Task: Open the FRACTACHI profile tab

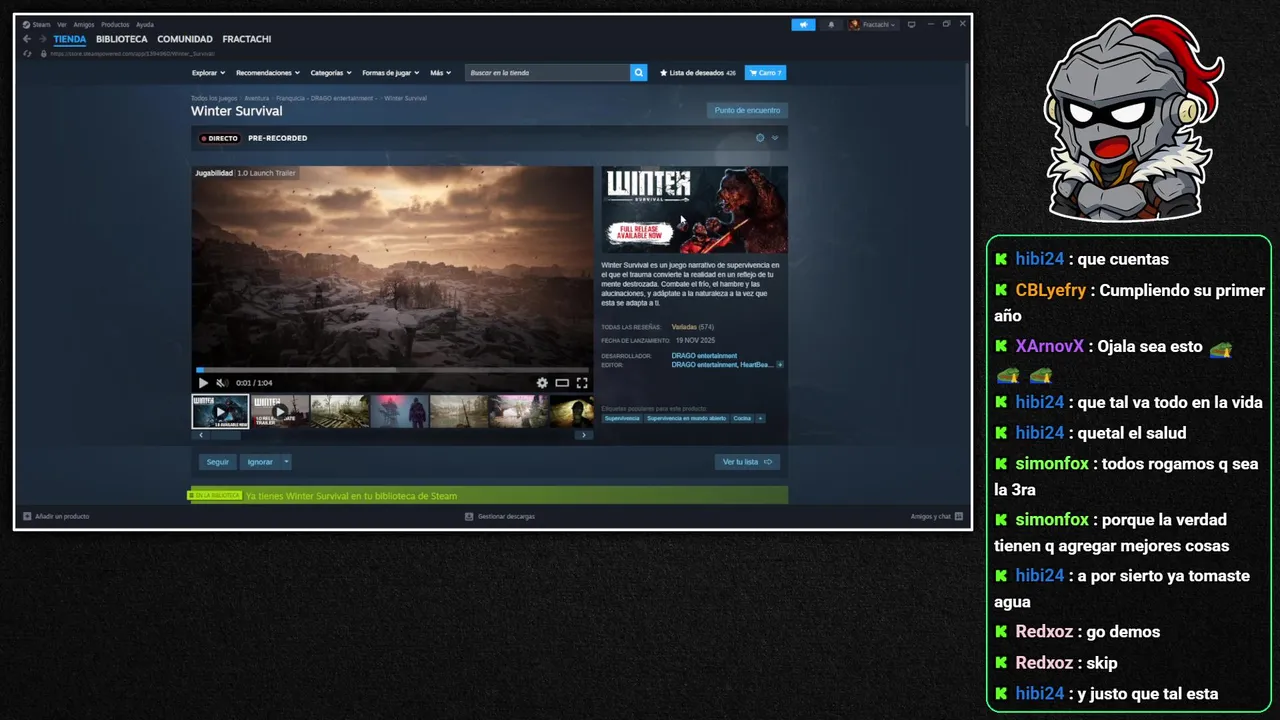Action: coord(247,39)
